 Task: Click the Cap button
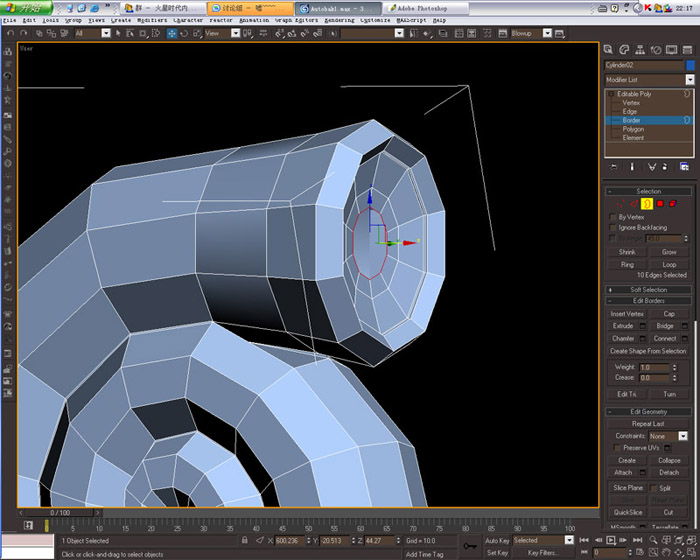[669, 314]
